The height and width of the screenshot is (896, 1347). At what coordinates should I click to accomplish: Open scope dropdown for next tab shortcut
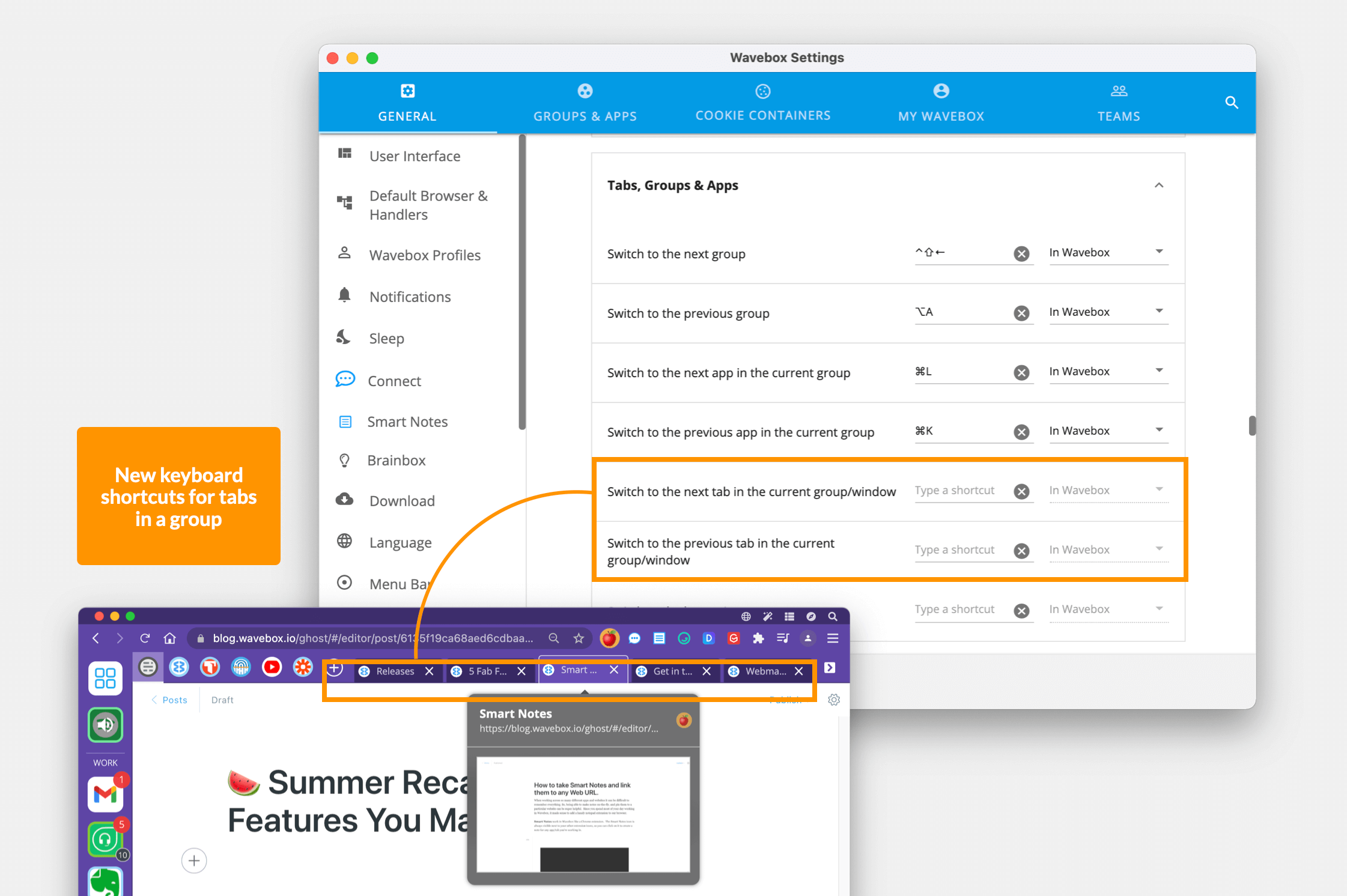(x=1108, y=491)
